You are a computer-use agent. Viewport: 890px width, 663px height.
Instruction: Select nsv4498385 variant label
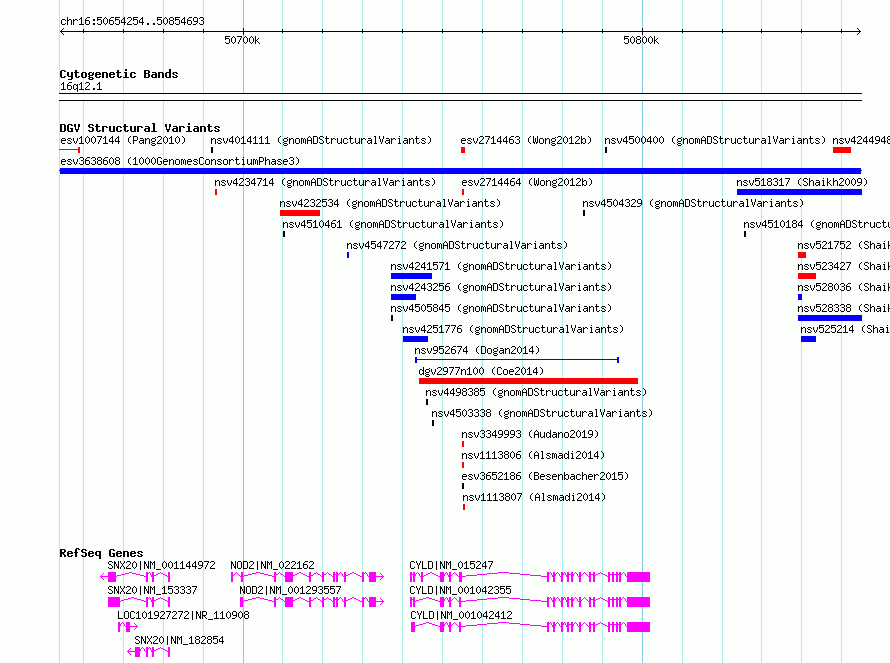(x=536, y=392)
